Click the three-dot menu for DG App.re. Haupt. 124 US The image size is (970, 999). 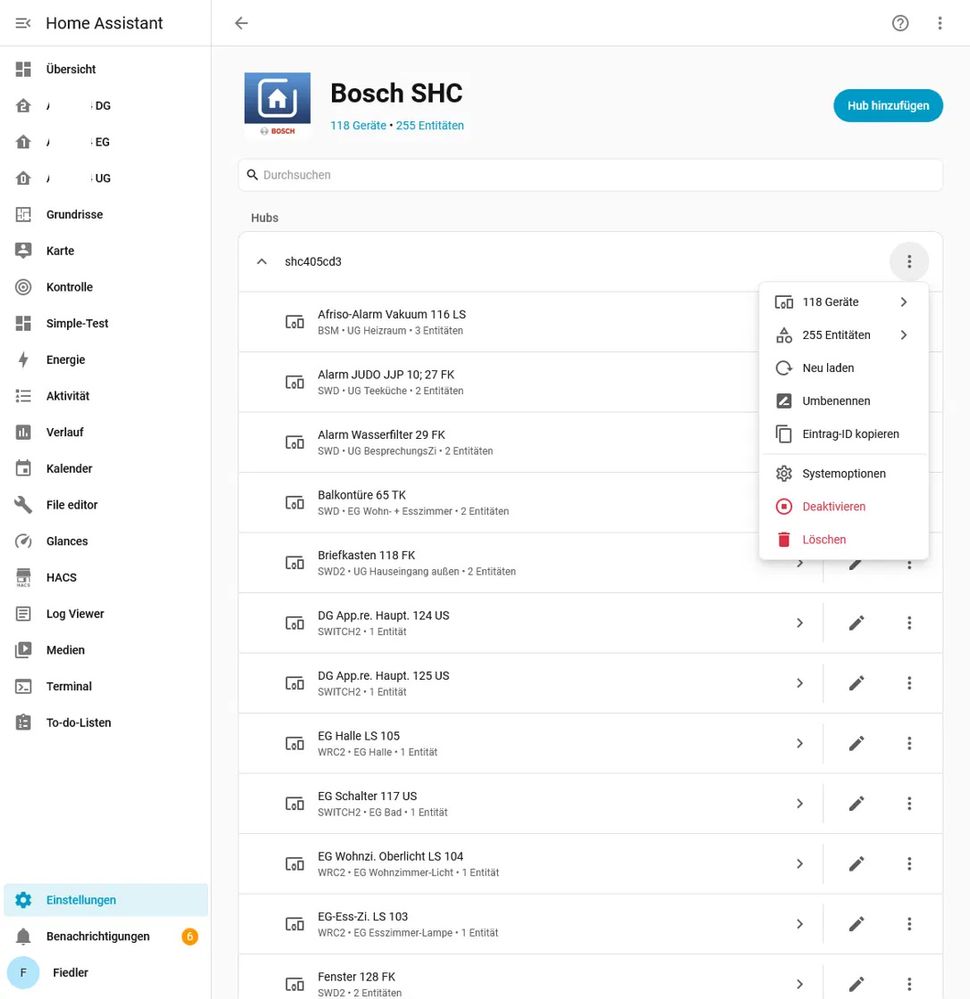pyautogui.click(x=909, y=623)
